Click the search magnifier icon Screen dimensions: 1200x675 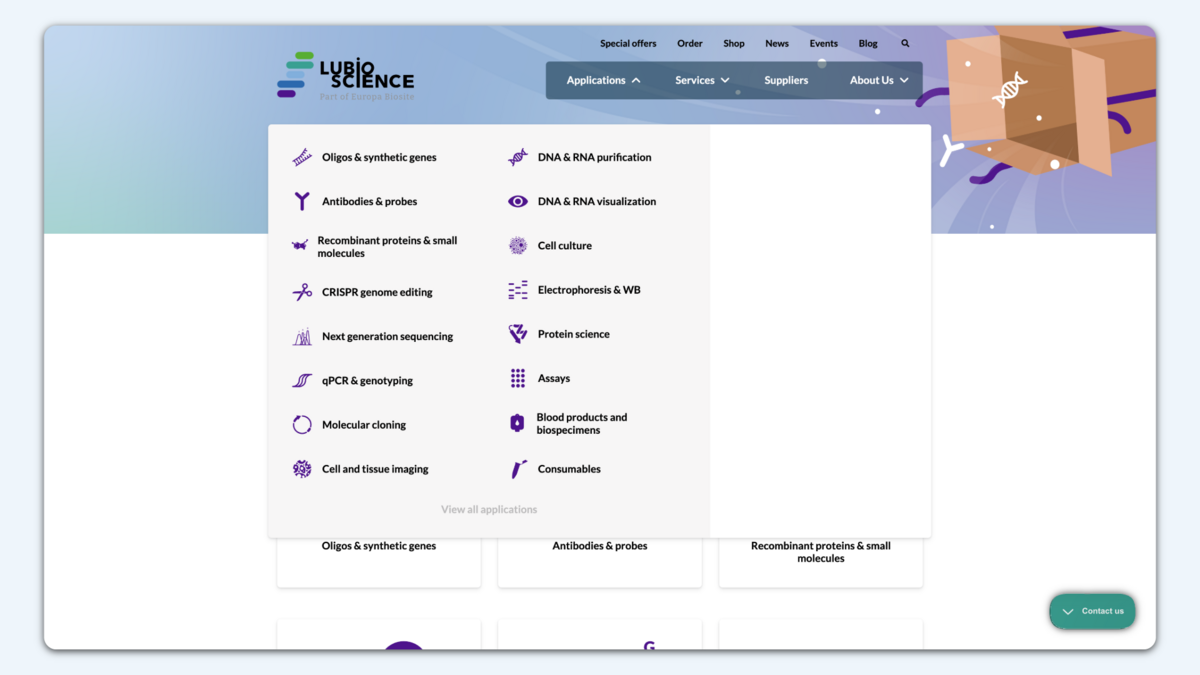pos(905,44)
